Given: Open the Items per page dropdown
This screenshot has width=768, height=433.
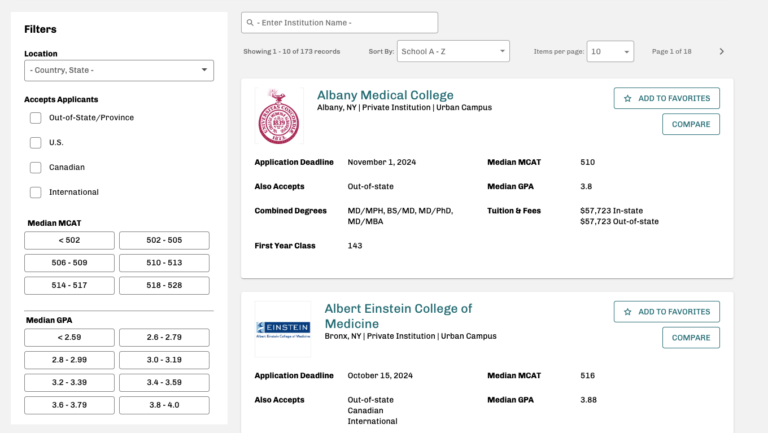Looking at the screenshot, I should [x=610, y=51].
